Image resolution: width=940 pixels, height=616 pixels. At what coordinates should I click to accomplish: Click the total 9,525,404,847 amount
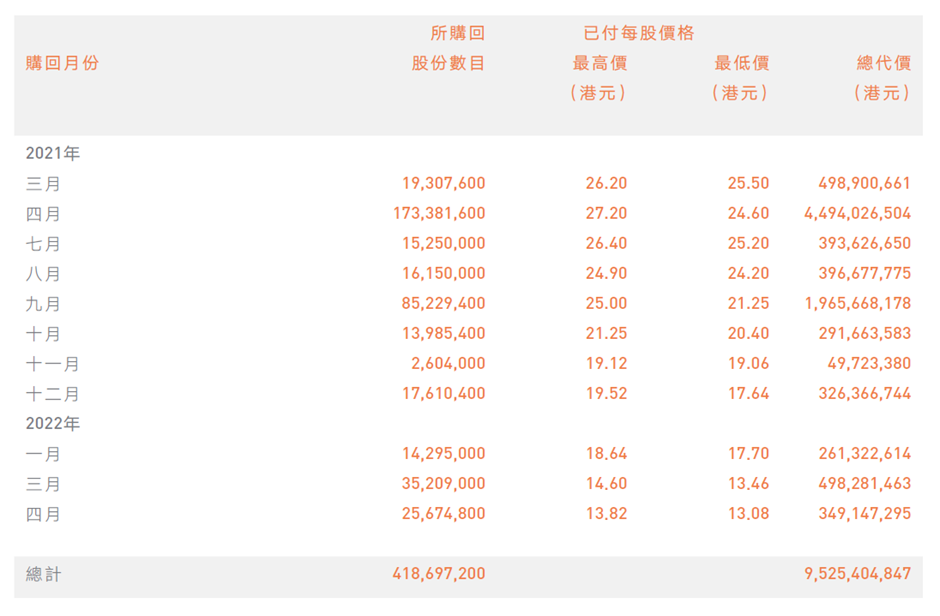857,574
